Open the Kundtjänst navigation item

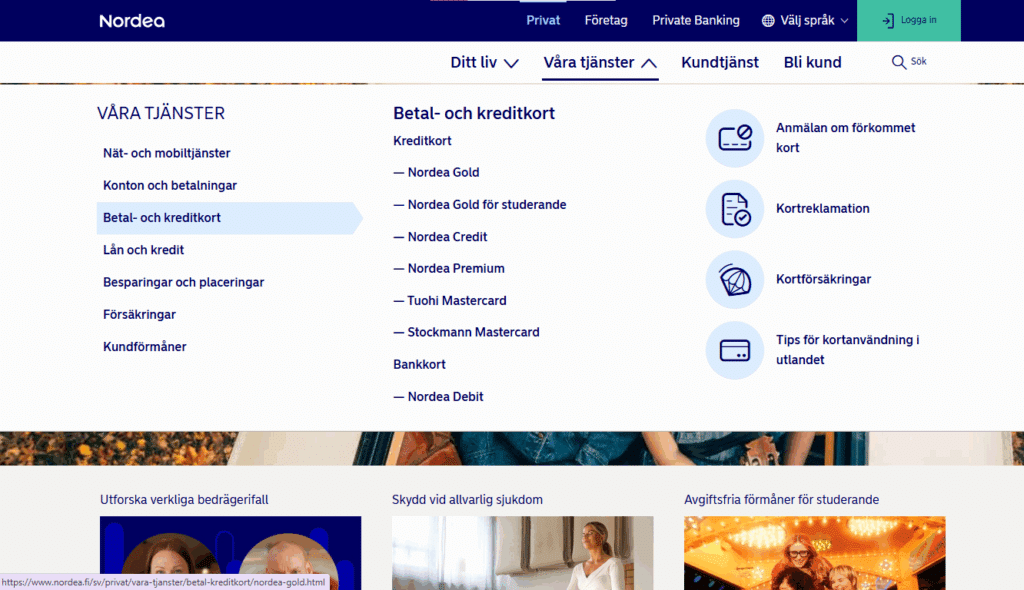720,62
